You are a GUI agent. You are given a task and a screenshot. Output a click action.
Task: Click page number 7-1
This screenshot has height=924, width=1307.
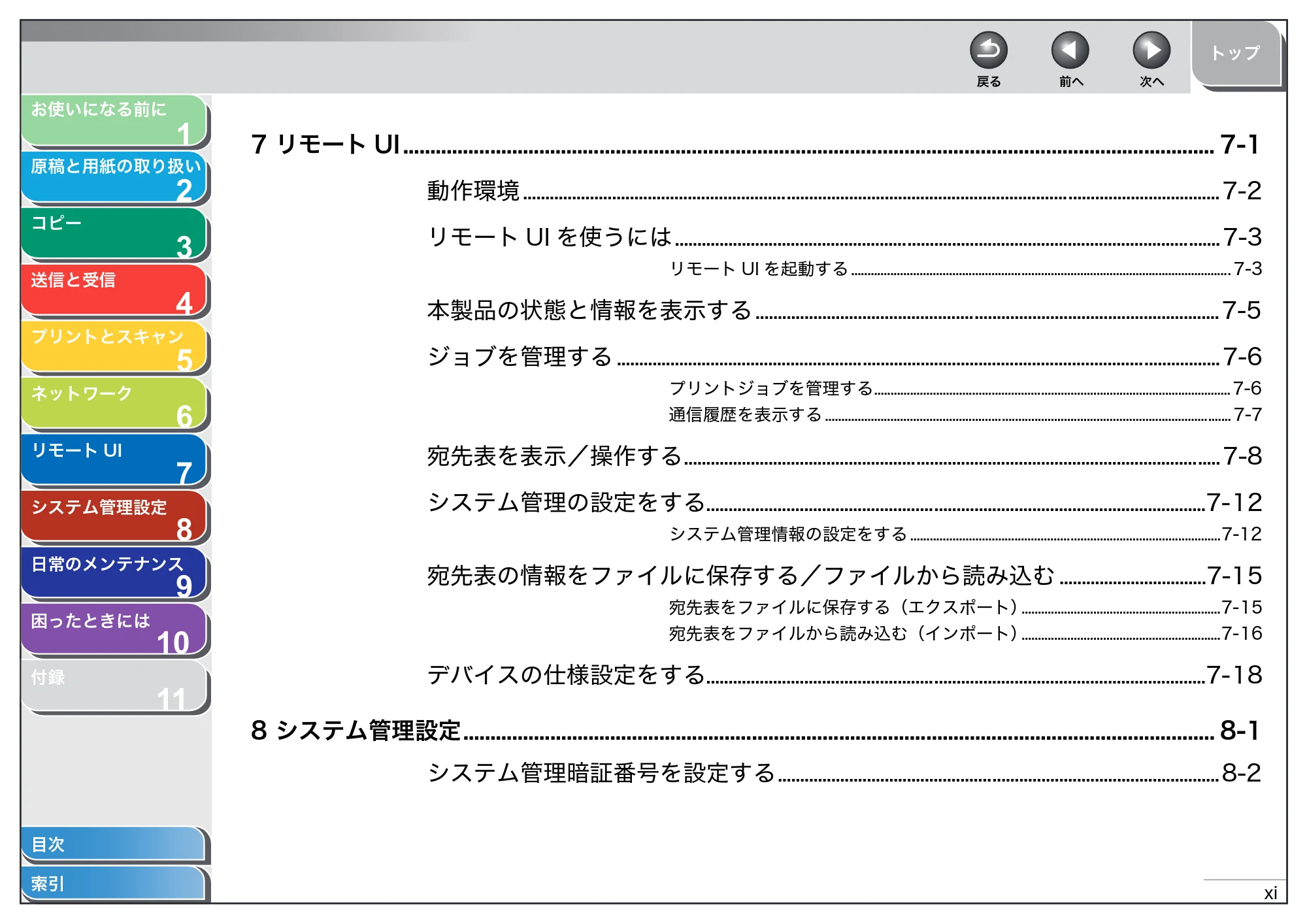coord(1240,144)
